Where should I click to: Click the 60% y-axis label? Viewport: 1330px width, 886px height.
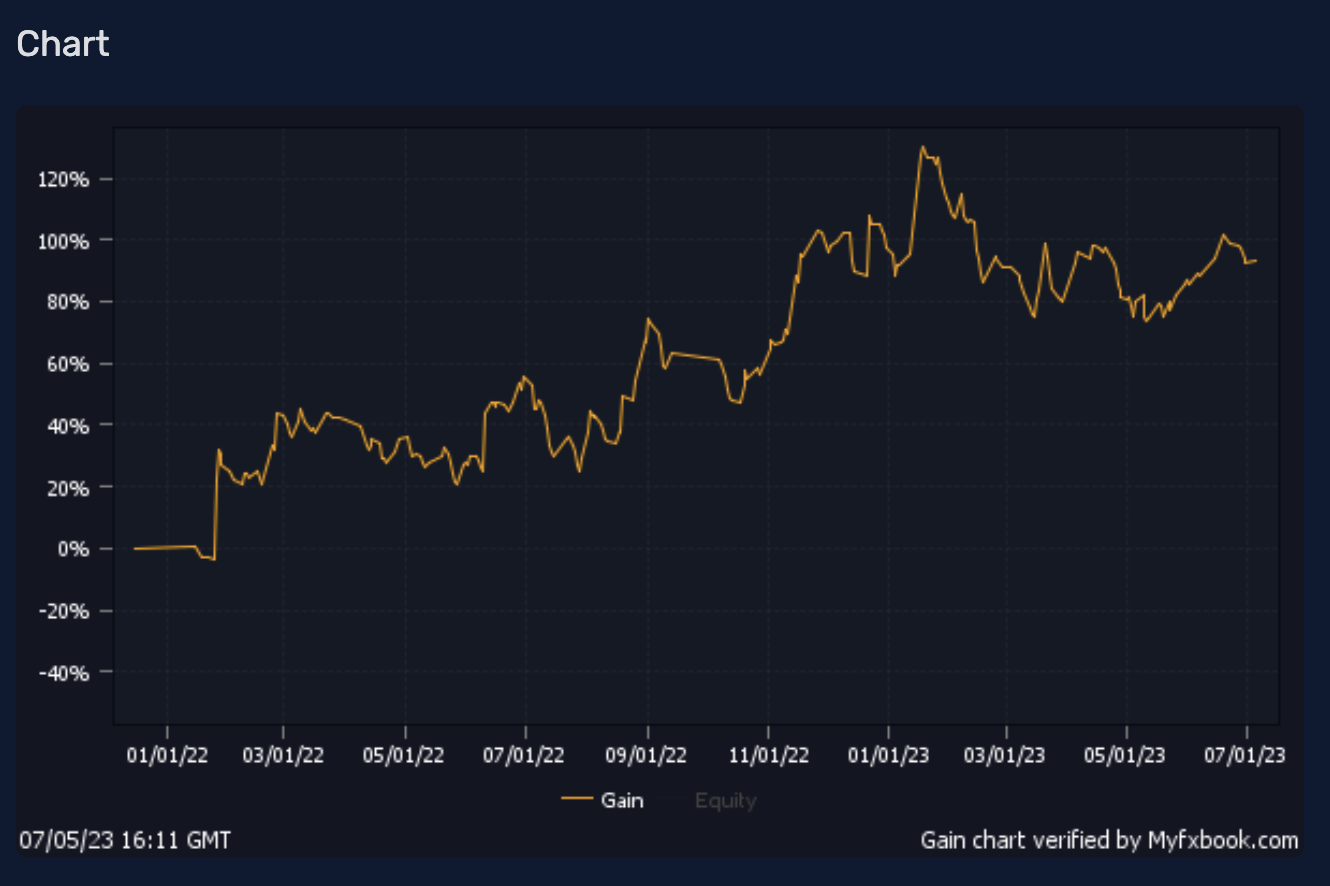pos(73,364)
